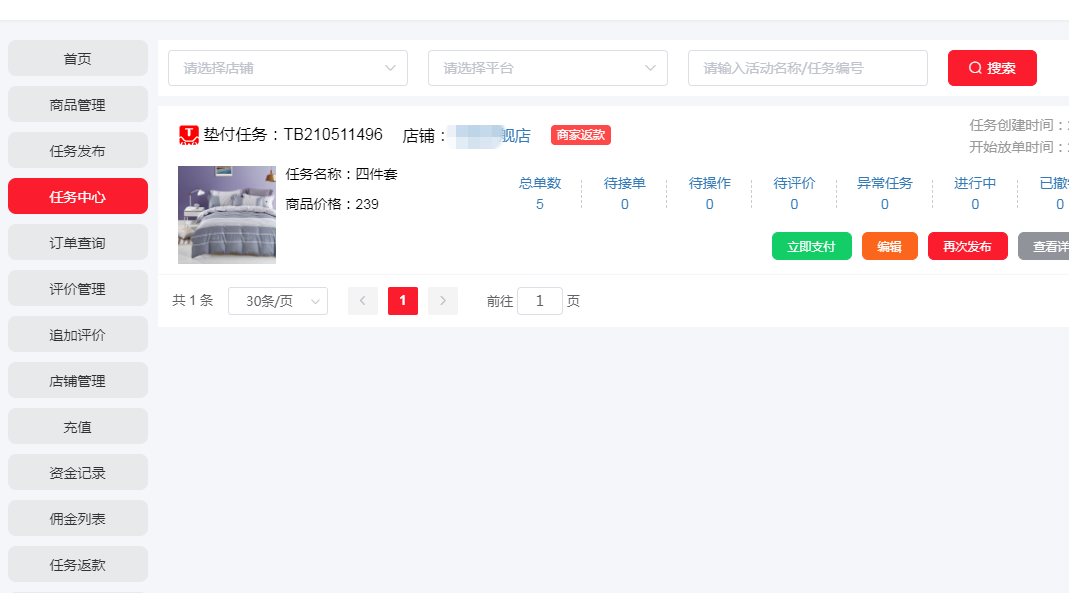Select 任务发布 in the side menu
The image size is (1069, 593).
click(78, 151)
